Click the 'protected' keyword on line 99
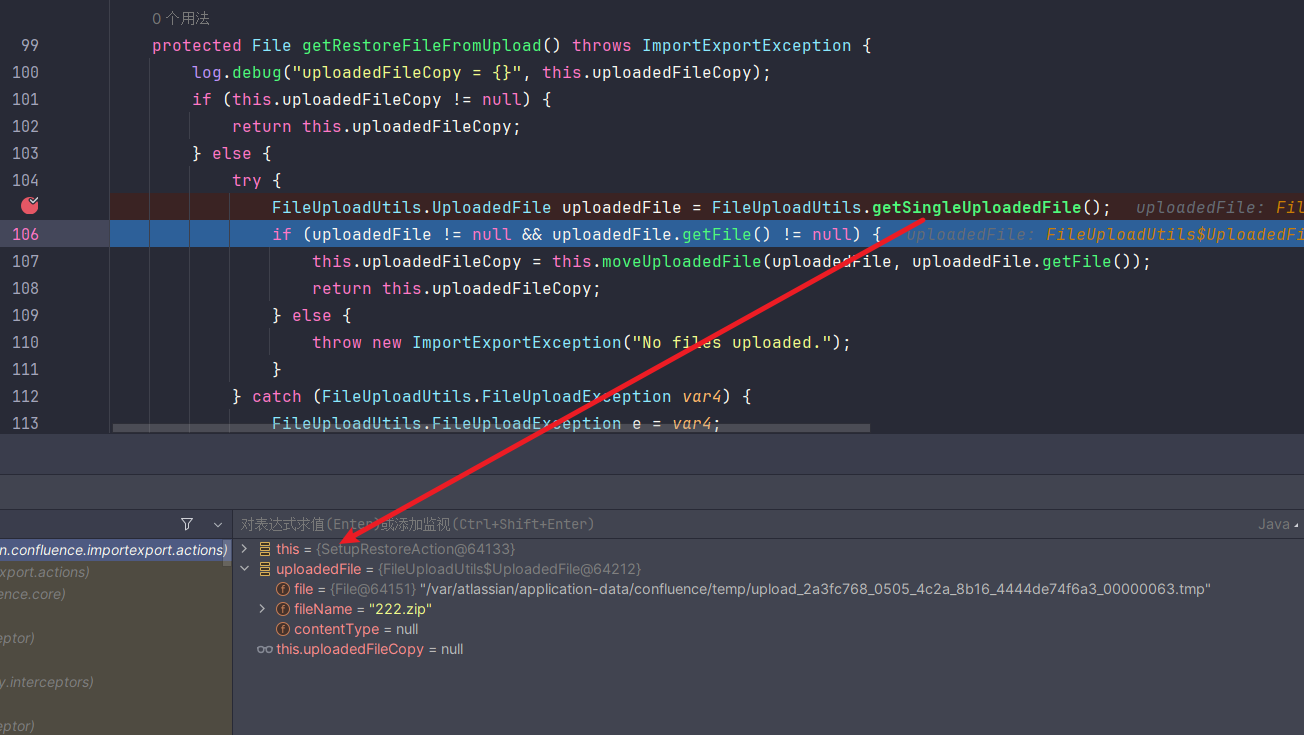 pos(197,45)
